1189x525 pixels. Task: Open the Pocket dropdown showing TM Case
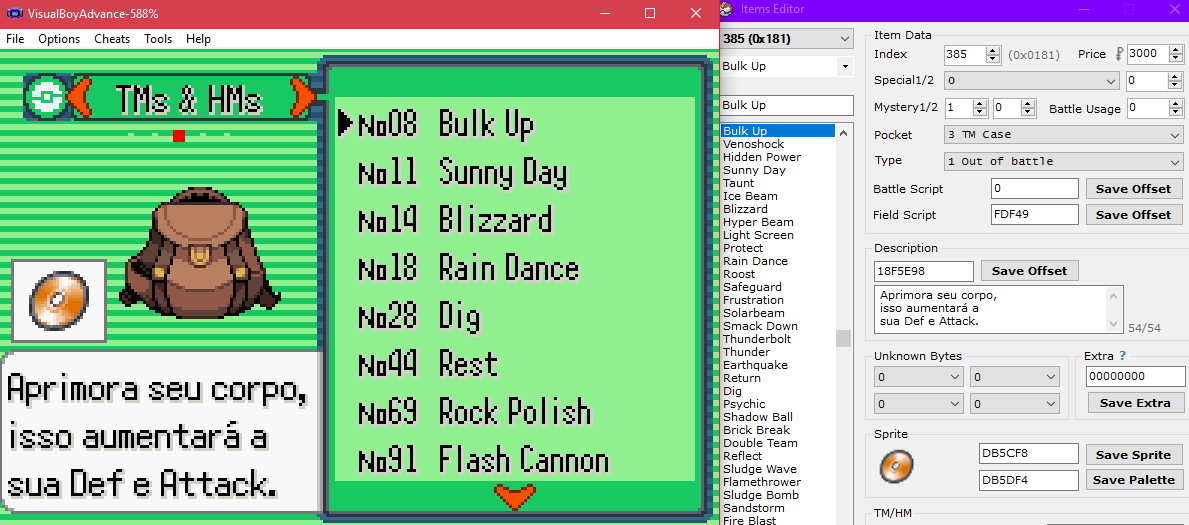click(1063, 135)
